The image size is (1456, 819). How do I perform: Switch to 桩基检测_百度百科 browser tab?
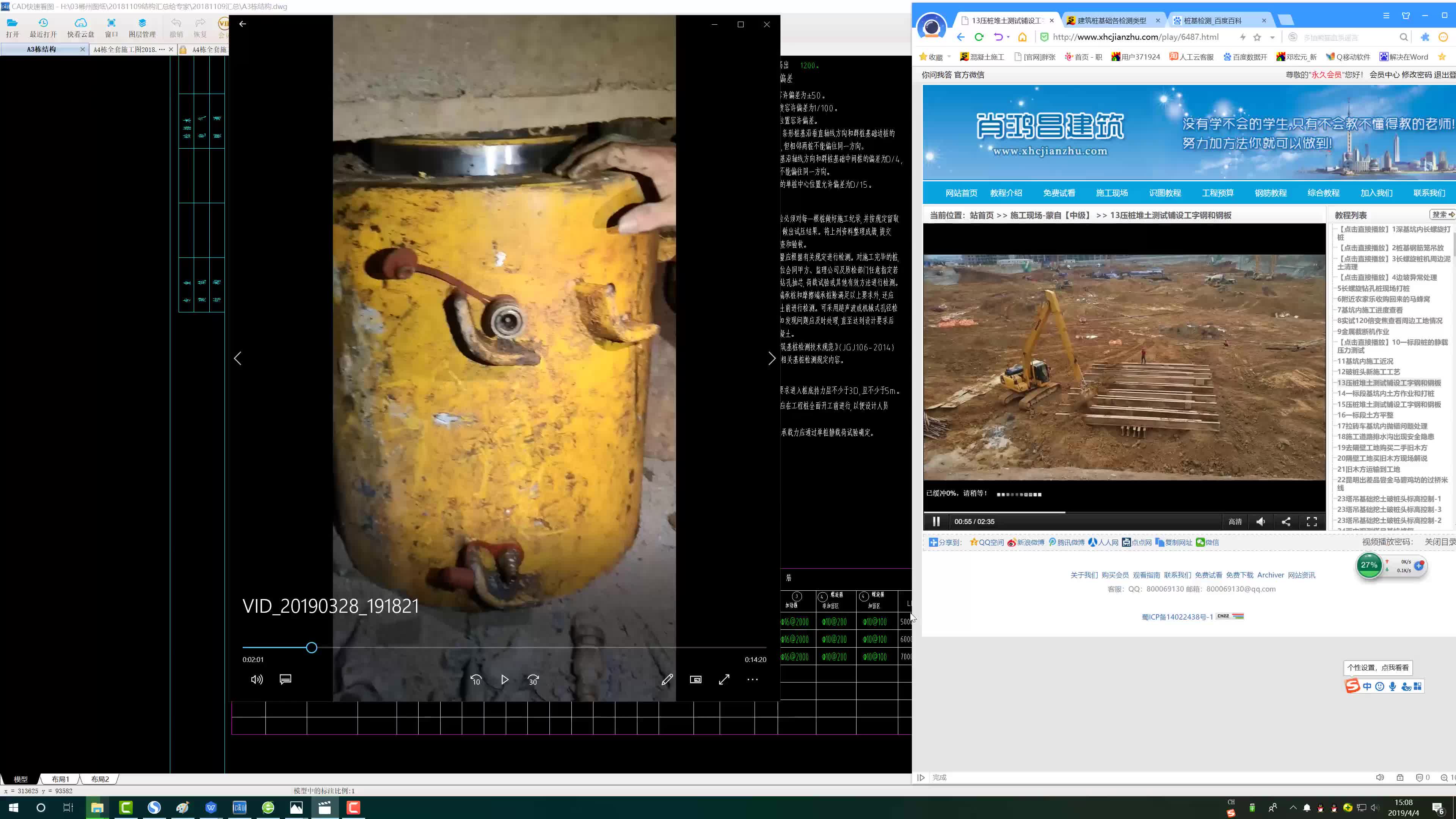[1213, 20]
